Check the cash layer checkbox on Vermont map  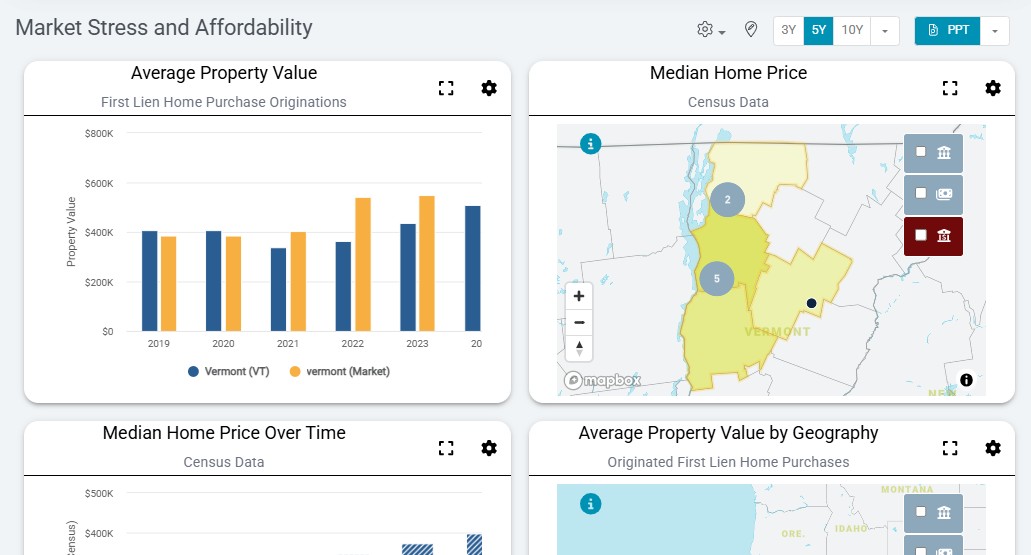click(x=921, y=194)
